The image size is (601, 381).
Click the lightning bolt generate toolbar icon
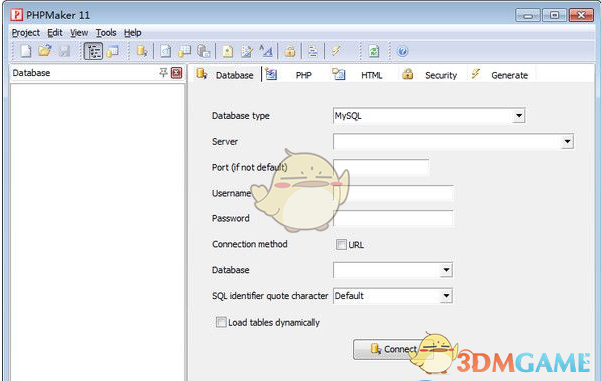[336, 51]
